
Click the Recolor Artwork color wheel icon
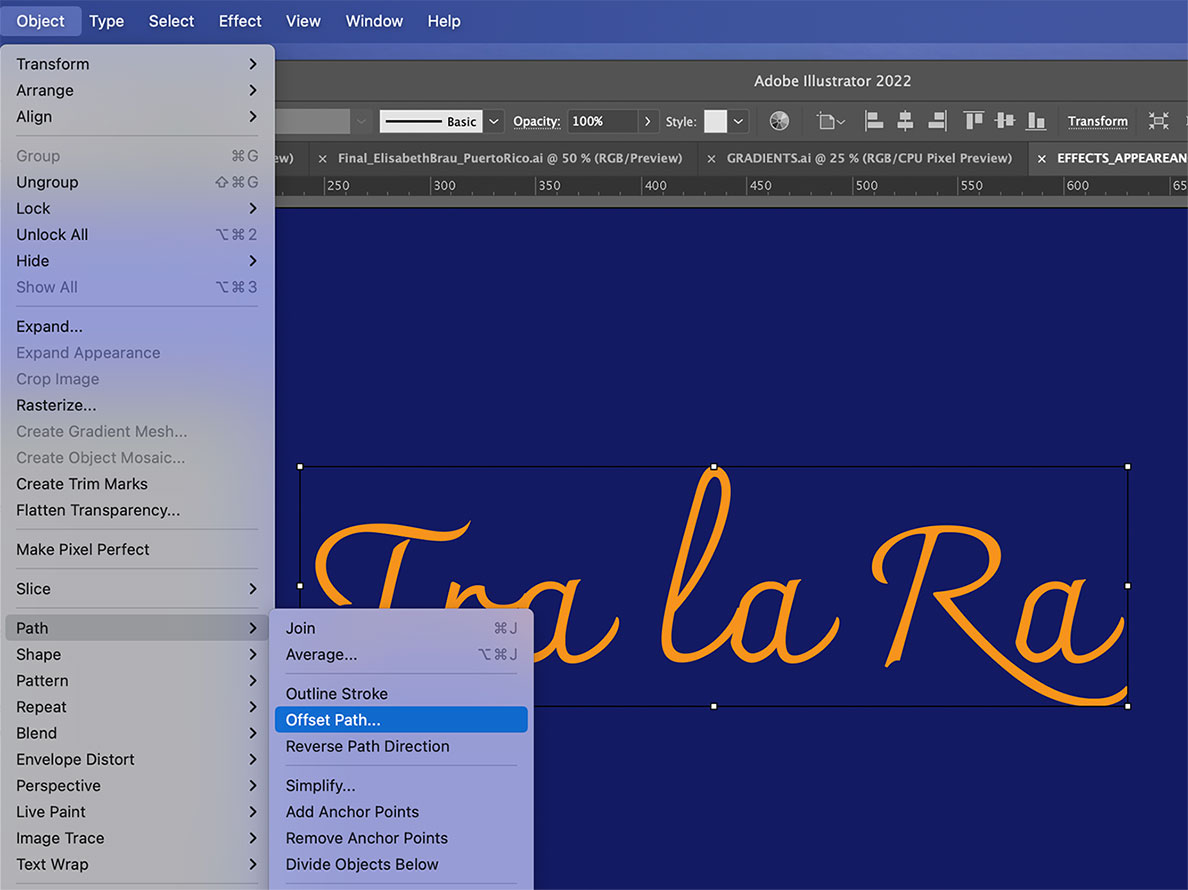(x=779, y=121)
